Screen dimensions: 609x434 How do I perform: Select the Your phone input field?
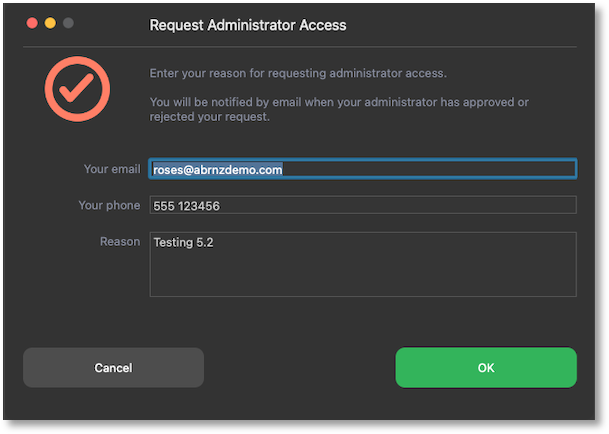coord(363,205)
